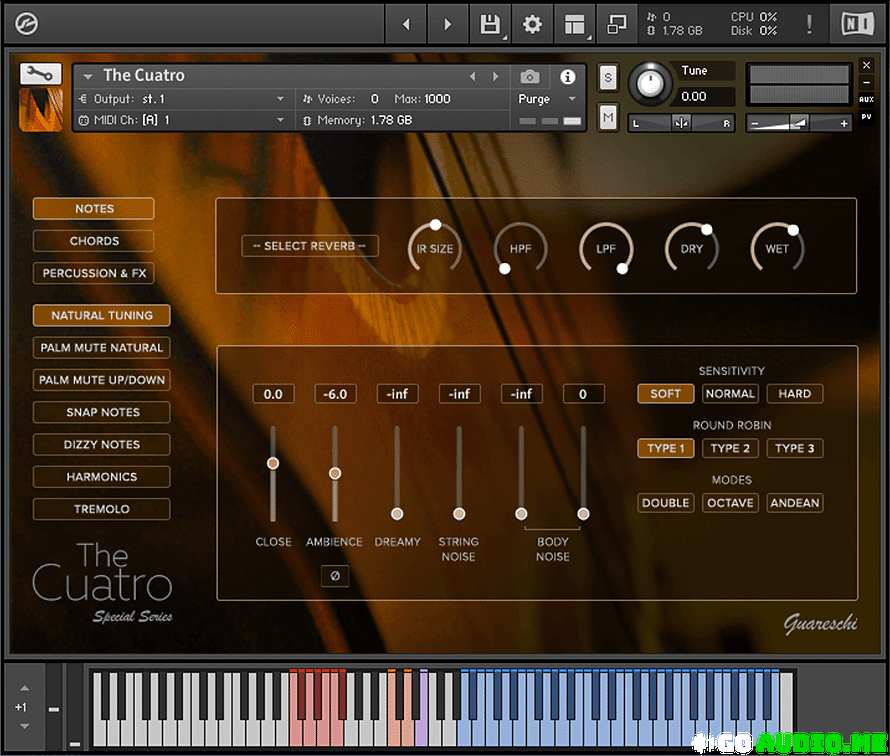
Task: Toggle the phase invert Ø button
Action: (x=335, y=576)
